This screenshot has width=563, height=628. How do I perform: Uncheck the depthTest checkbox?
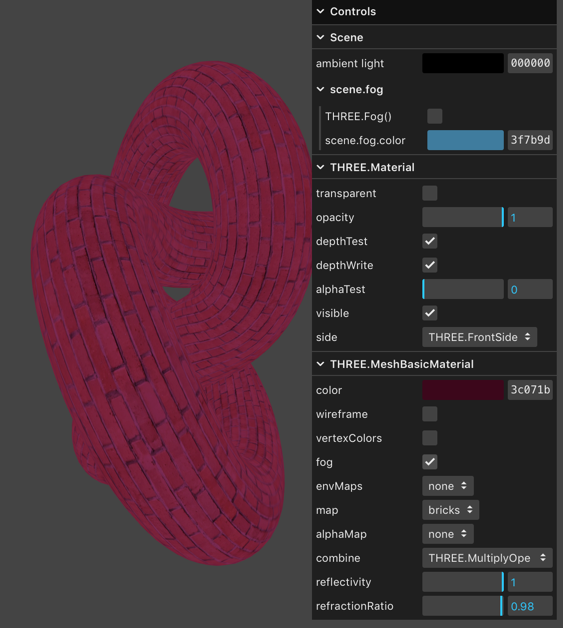click(430, 241)
